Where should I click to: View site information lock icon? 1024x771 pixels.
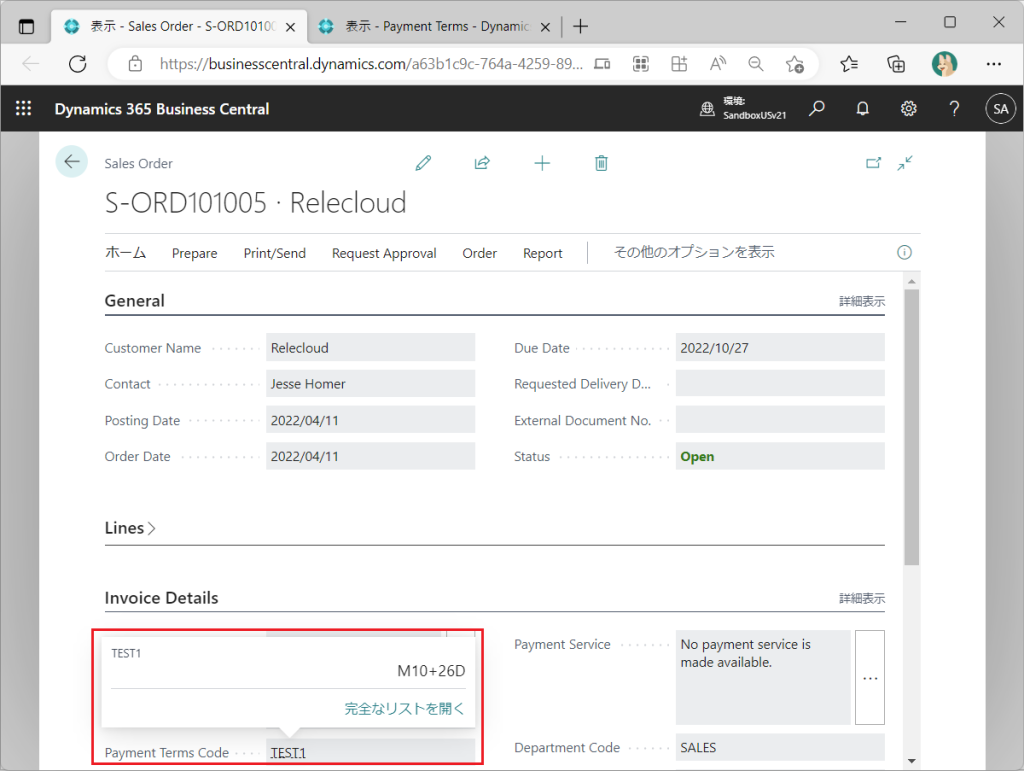tap(135, 64)
